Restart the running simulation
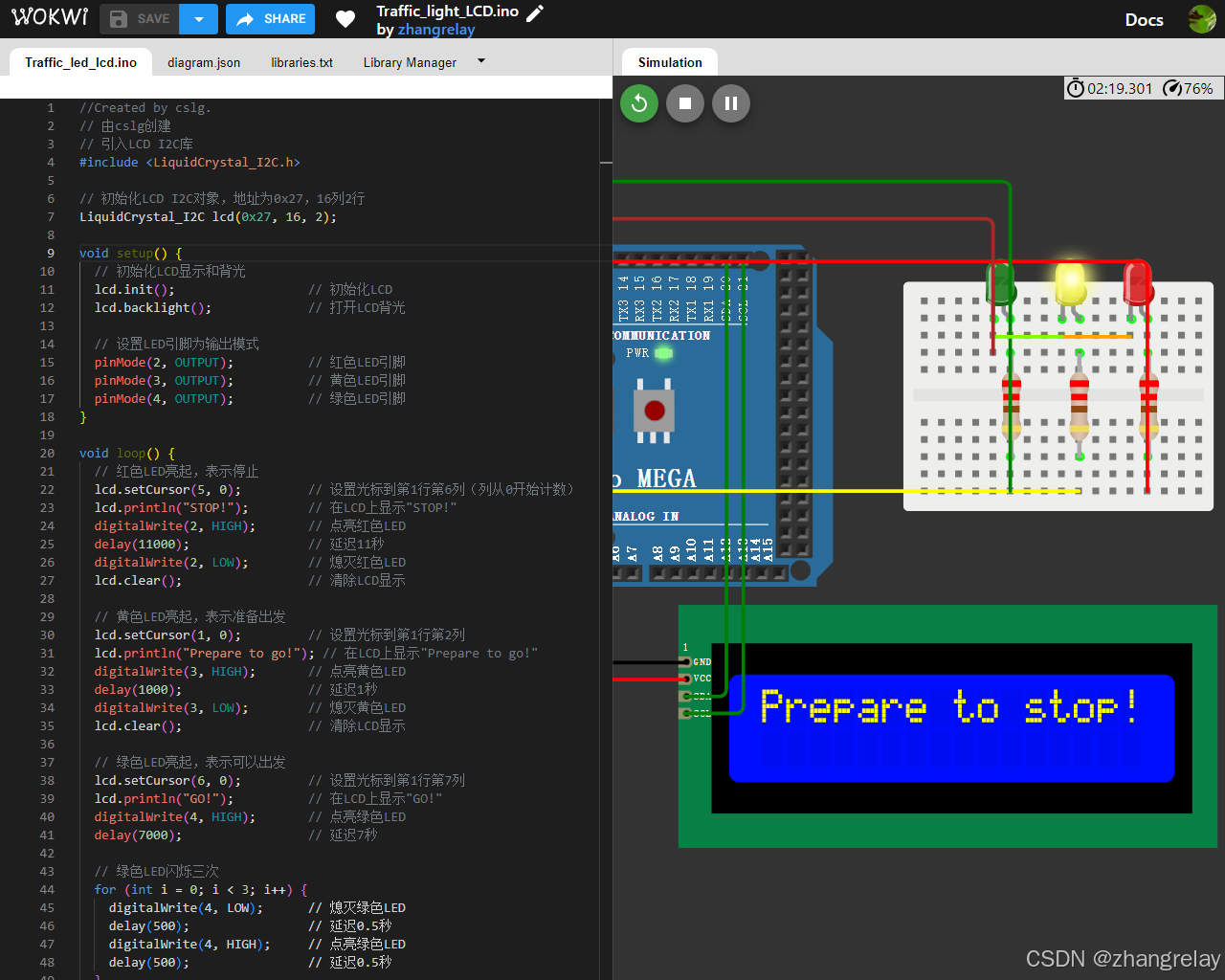Image resolution: width=1225 pixels, height=980 pixels. (639, 102)
